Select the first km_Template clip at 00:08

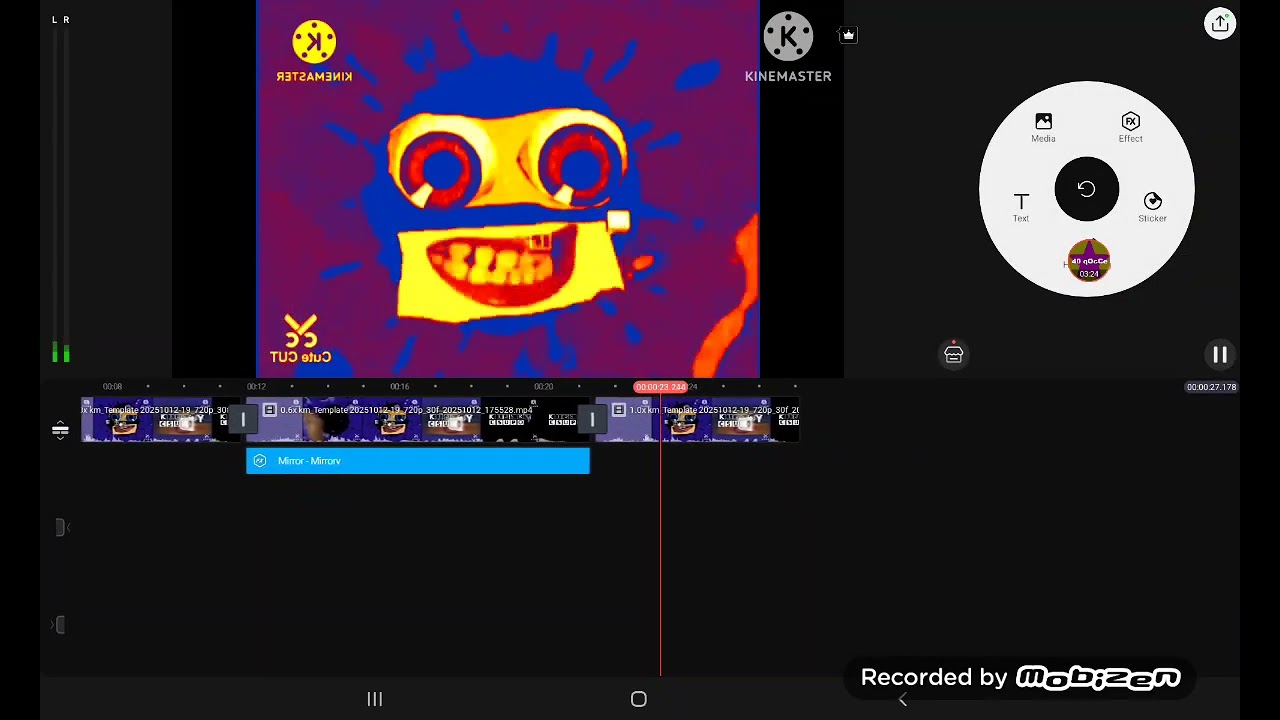click(158, 421)
